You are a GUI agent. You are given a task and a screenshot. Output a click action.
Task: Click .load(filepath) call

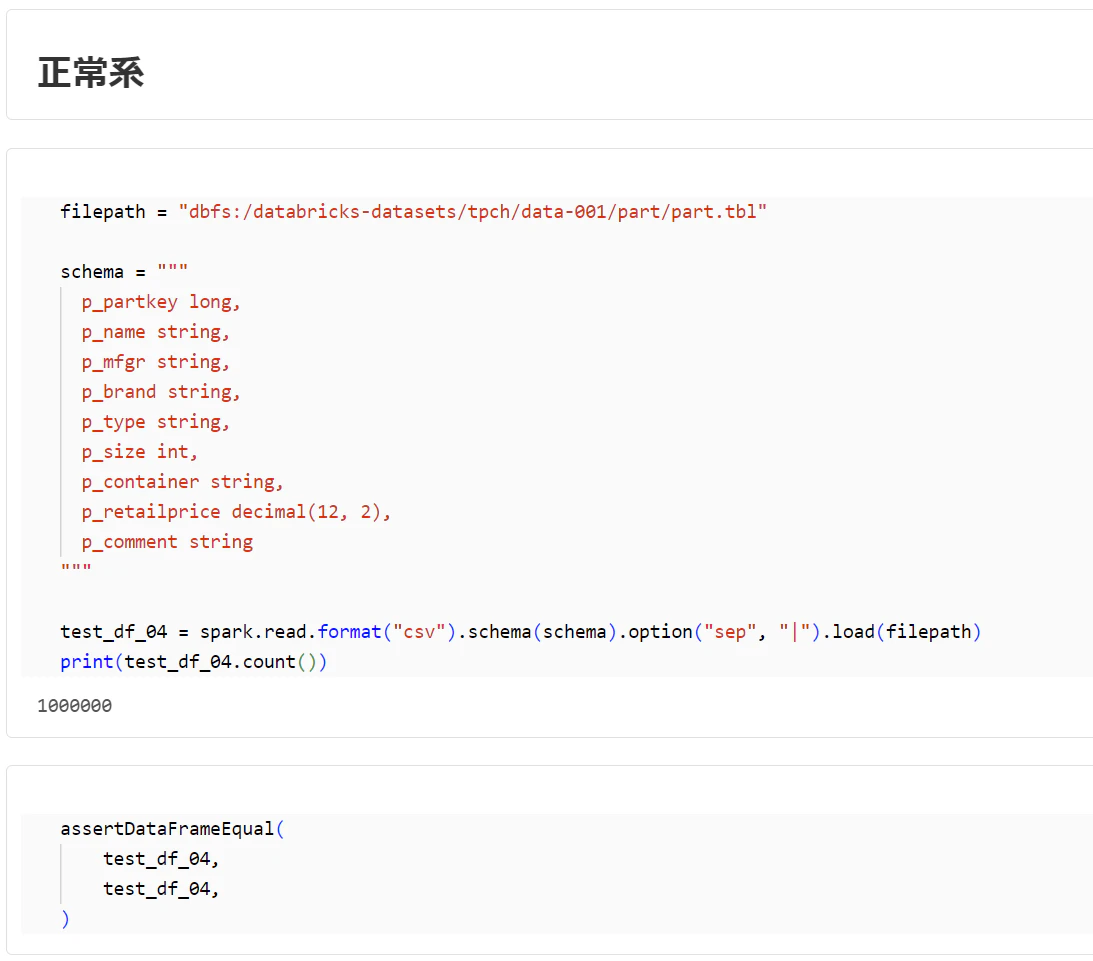coord(902,632)
